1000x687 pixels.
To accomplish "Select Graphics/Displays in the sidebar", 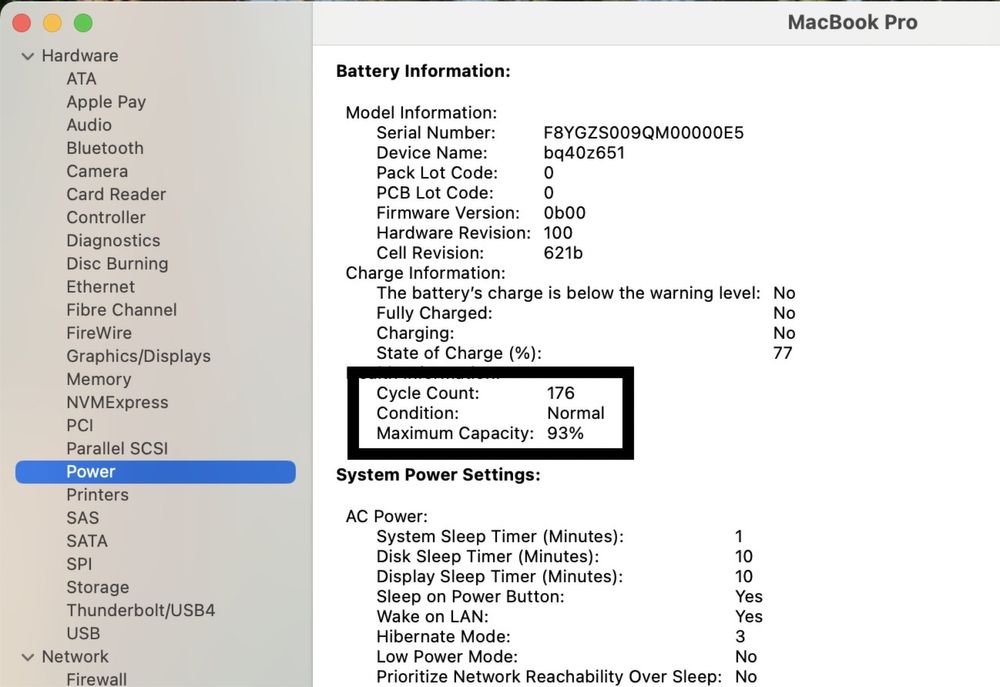I will point(139,357).
